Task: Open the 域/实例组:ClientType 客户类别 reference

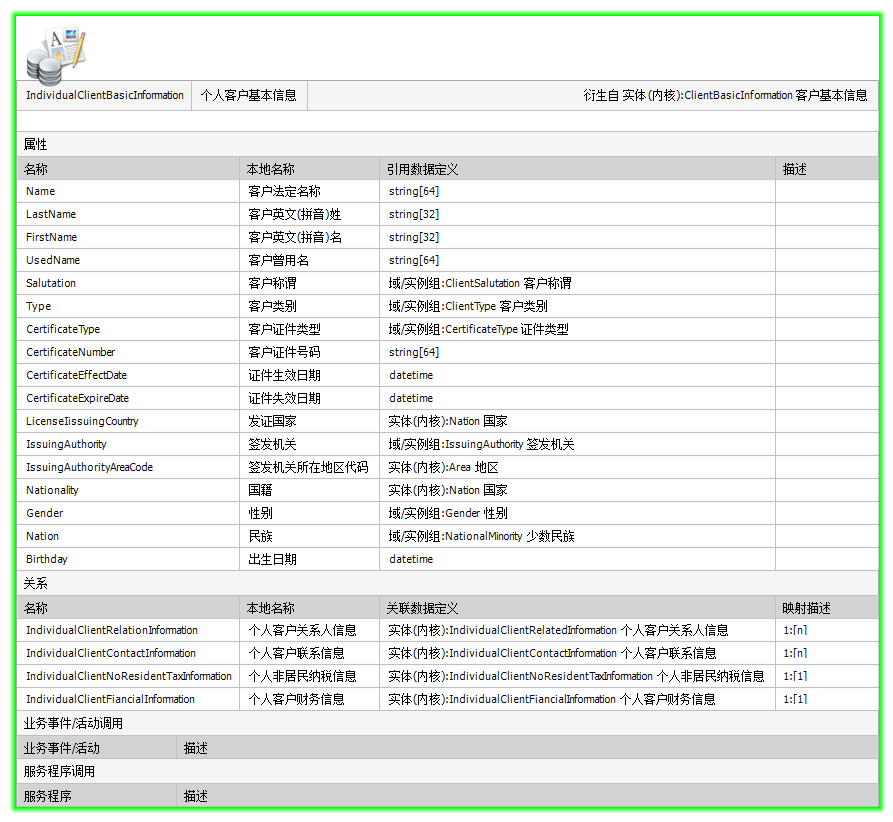Action: tap(468, 306)
